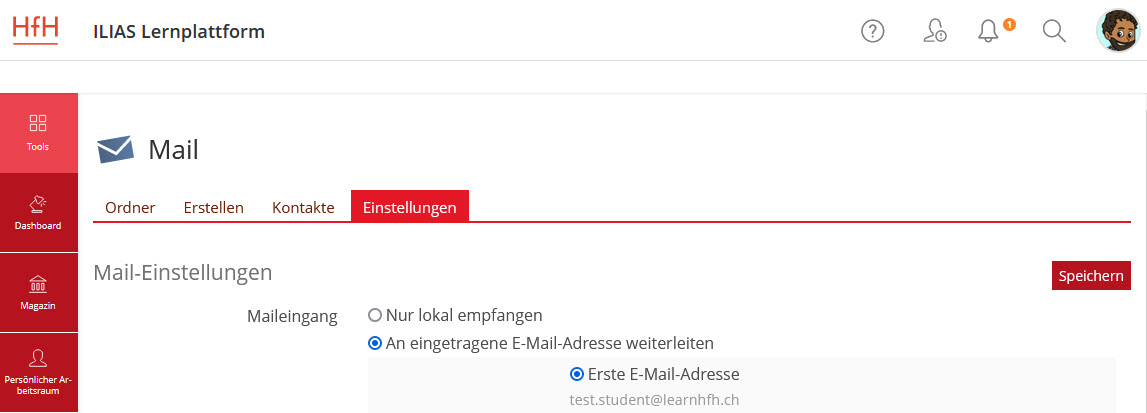The width and height of the screenshot is (1147, 413).
Task: Select the Einstellungen tab
Action: (409, 208)
